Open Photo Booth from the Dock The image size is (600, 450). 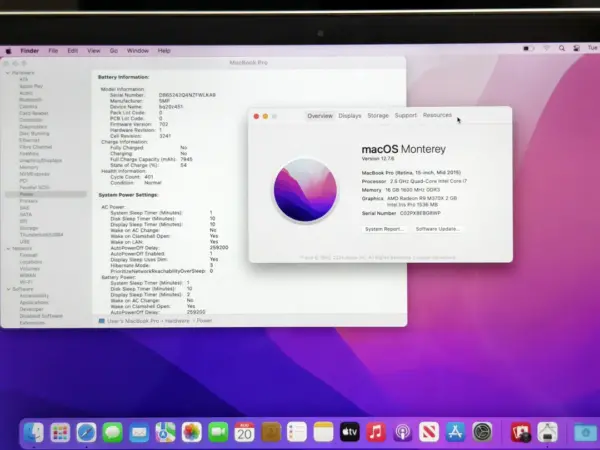521,432
